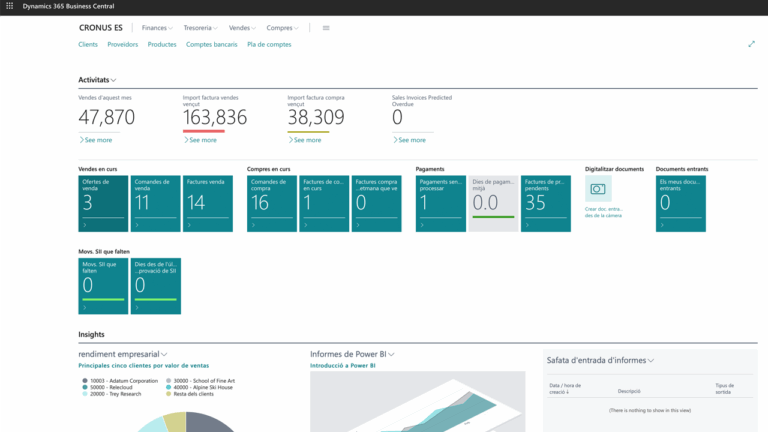
Task: Click Principales cinco clientes por valor de ventas
Action: (144, 365)
